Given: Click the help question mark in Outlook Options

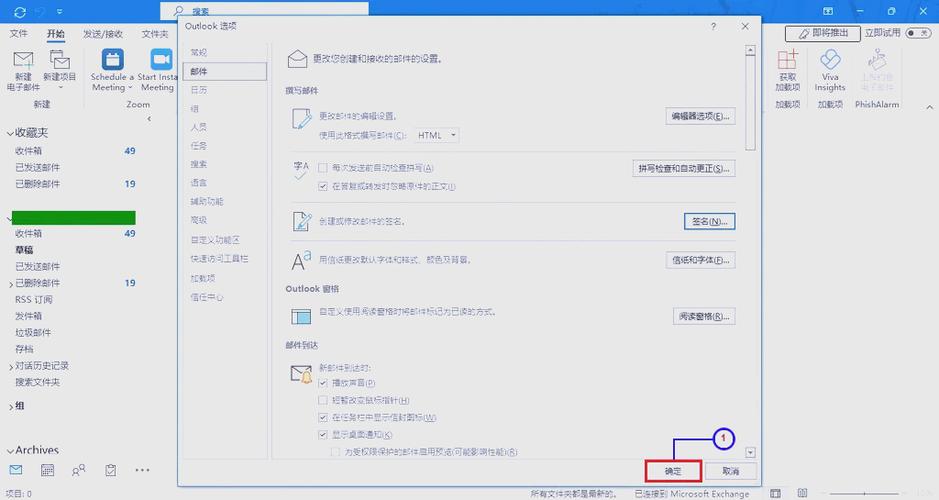Looking at the screenshot, I should pyautogui.click(x=713, y=26).
